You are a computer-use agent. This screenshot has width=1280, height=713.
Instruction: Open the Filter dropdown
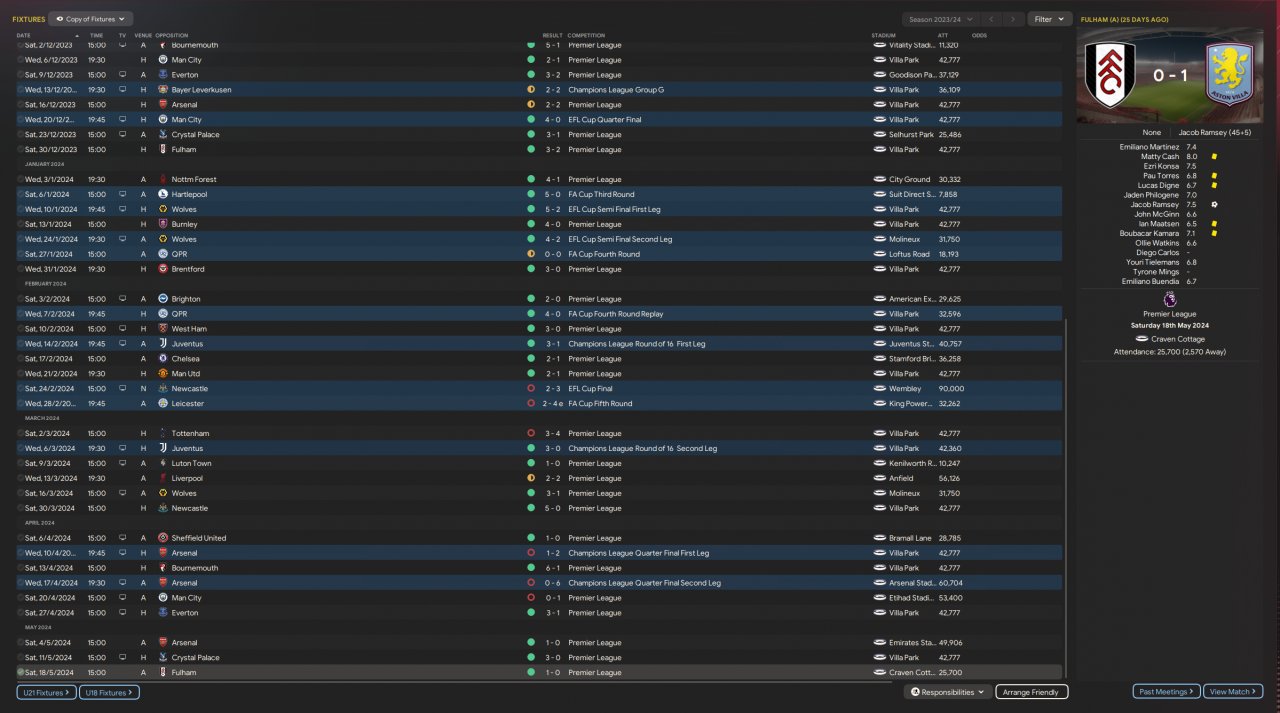tap(1049, 19)
